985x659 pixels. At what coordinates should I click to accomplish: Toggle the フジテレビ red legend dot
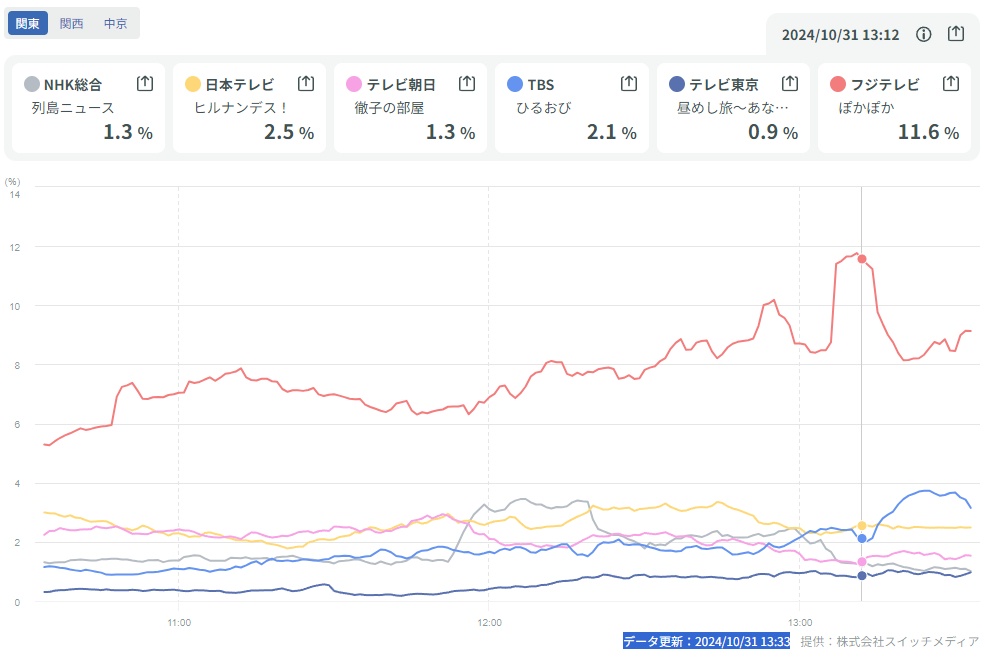[x=838, y=84]
